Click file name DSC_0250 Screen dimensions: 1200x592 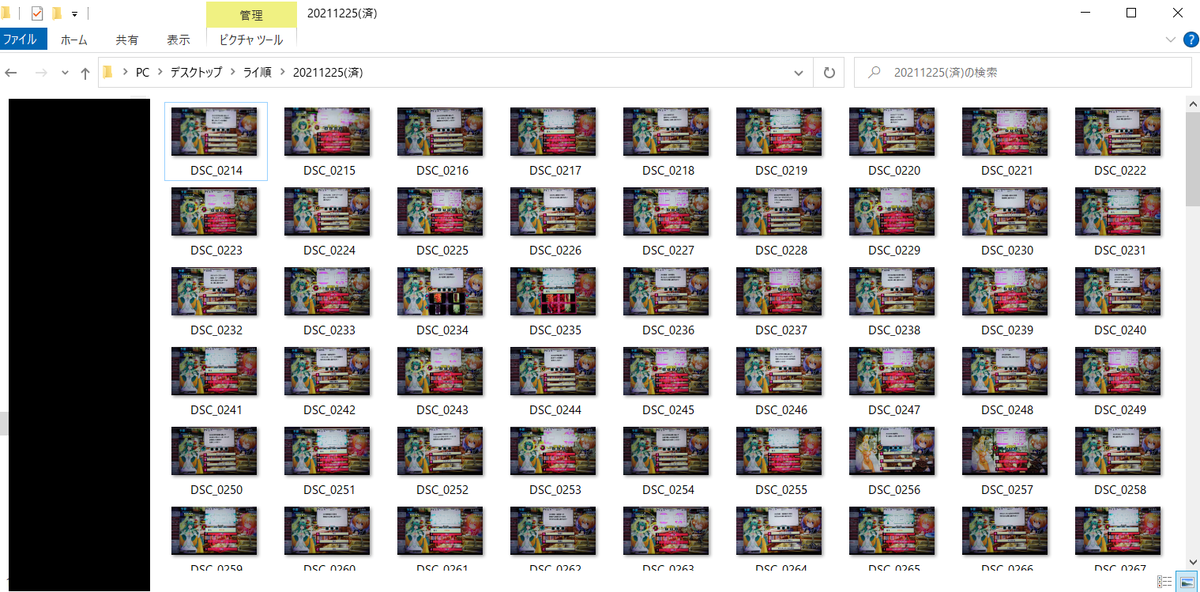pyautogui.click(x=216, y=491)
